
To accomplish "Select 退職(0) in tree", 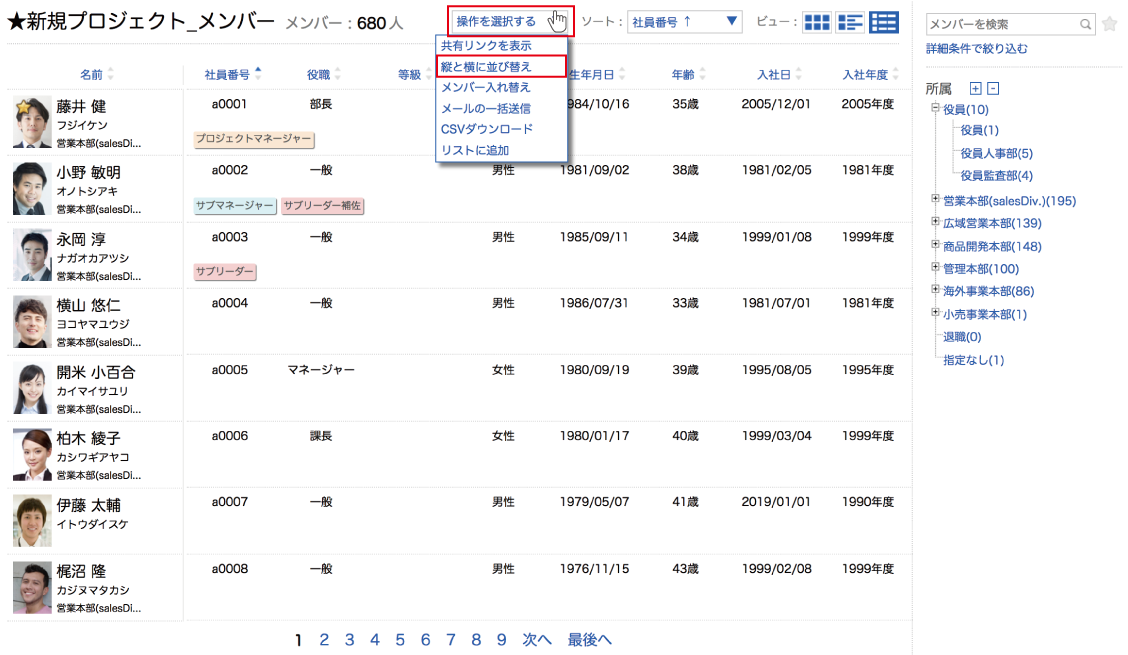I will click(963, 337).
